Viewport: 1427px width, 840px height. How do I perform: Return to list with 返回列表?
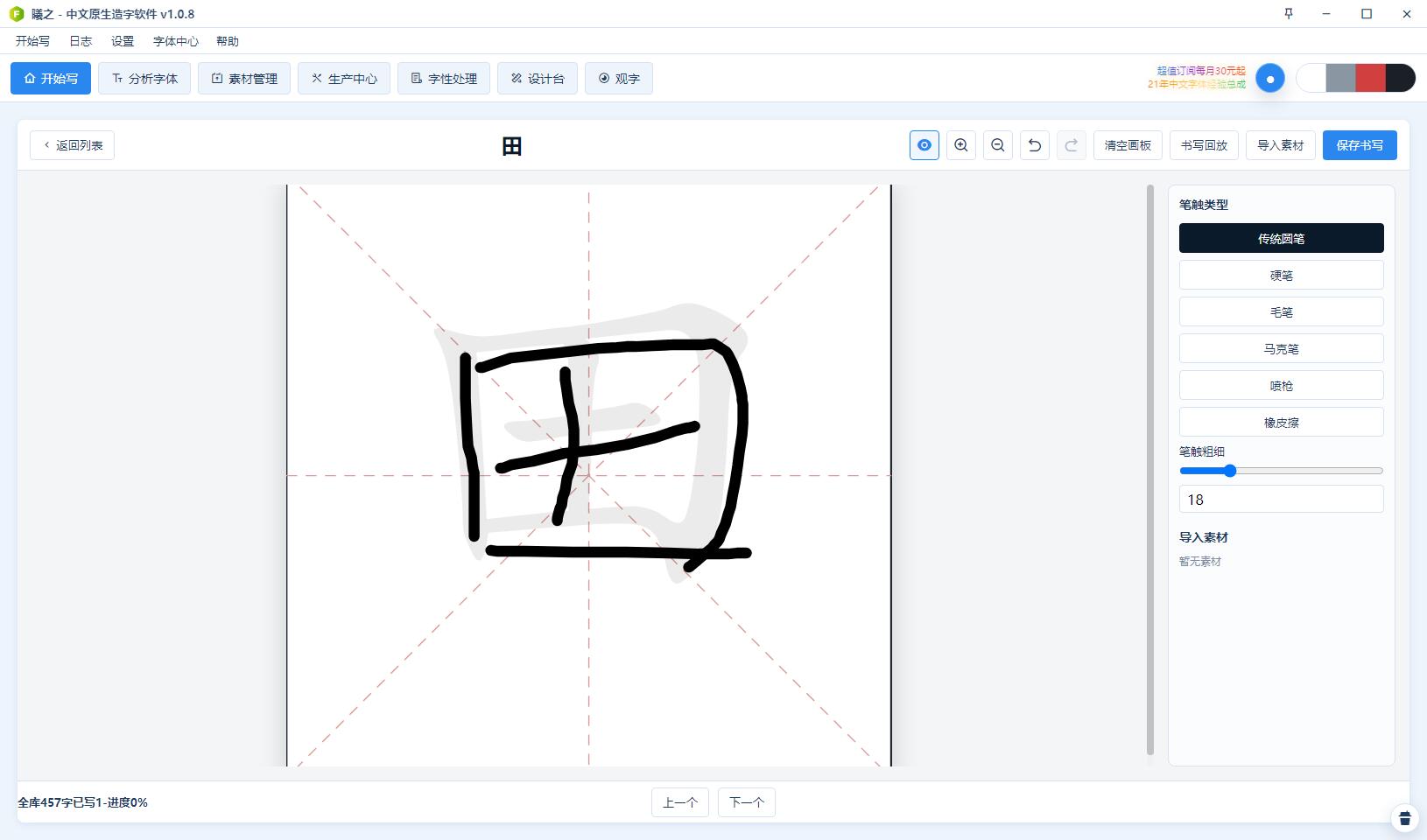pos(72,145)
